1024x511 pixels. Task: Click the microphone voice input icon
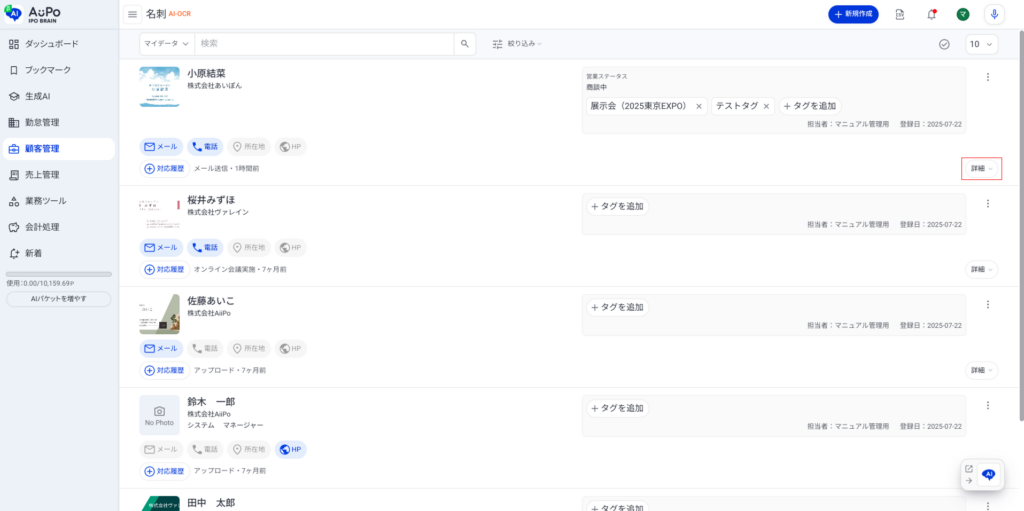pos(994,14)
